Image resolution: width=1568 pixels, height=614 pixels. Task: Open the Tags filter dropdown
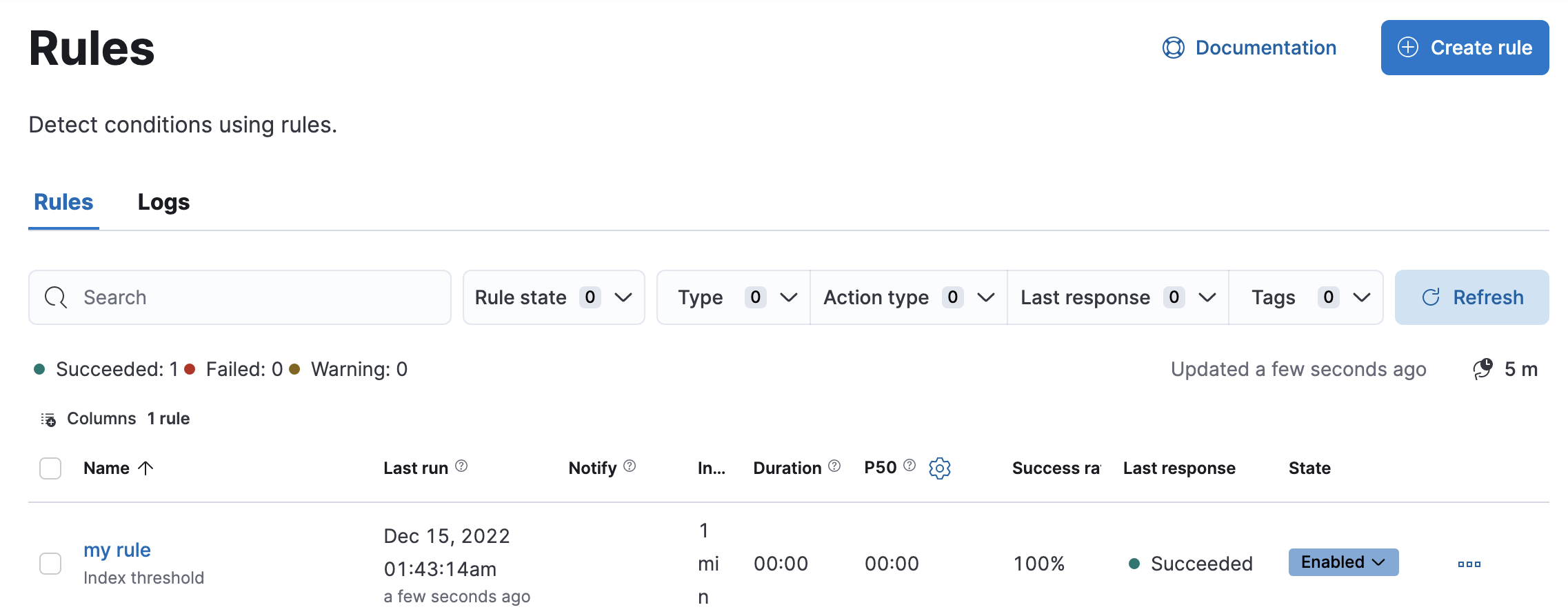[1307, 297]
